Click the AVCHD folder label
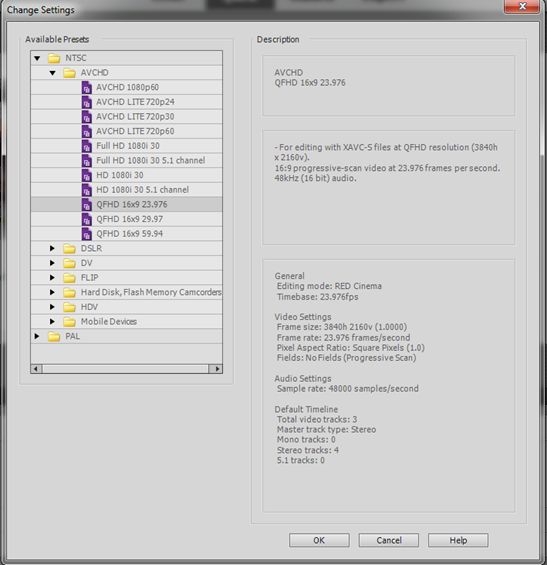This screenshot has height=565, width=547. (x=94, y=73)
